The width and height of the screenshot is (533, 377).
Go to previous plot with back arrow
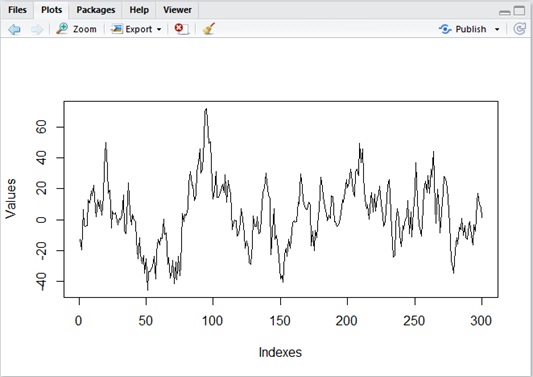coord(14,29)
